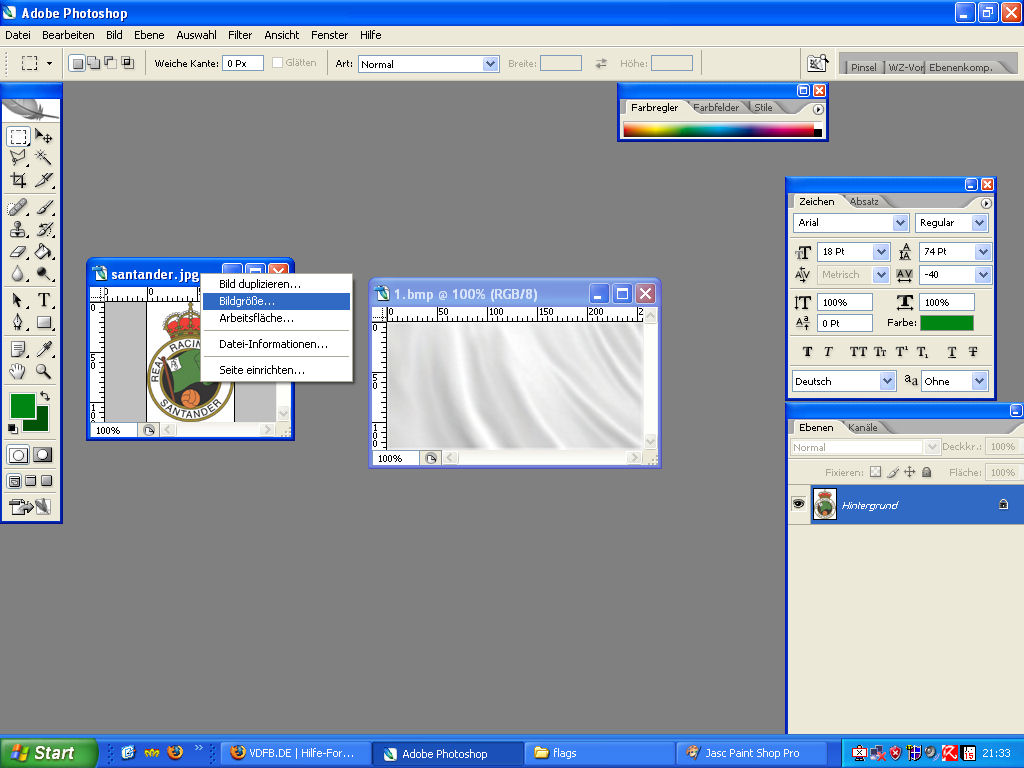Open the Filter menu
The width and height of the screenshot is (1024, 768).
[x=240, y=35]
